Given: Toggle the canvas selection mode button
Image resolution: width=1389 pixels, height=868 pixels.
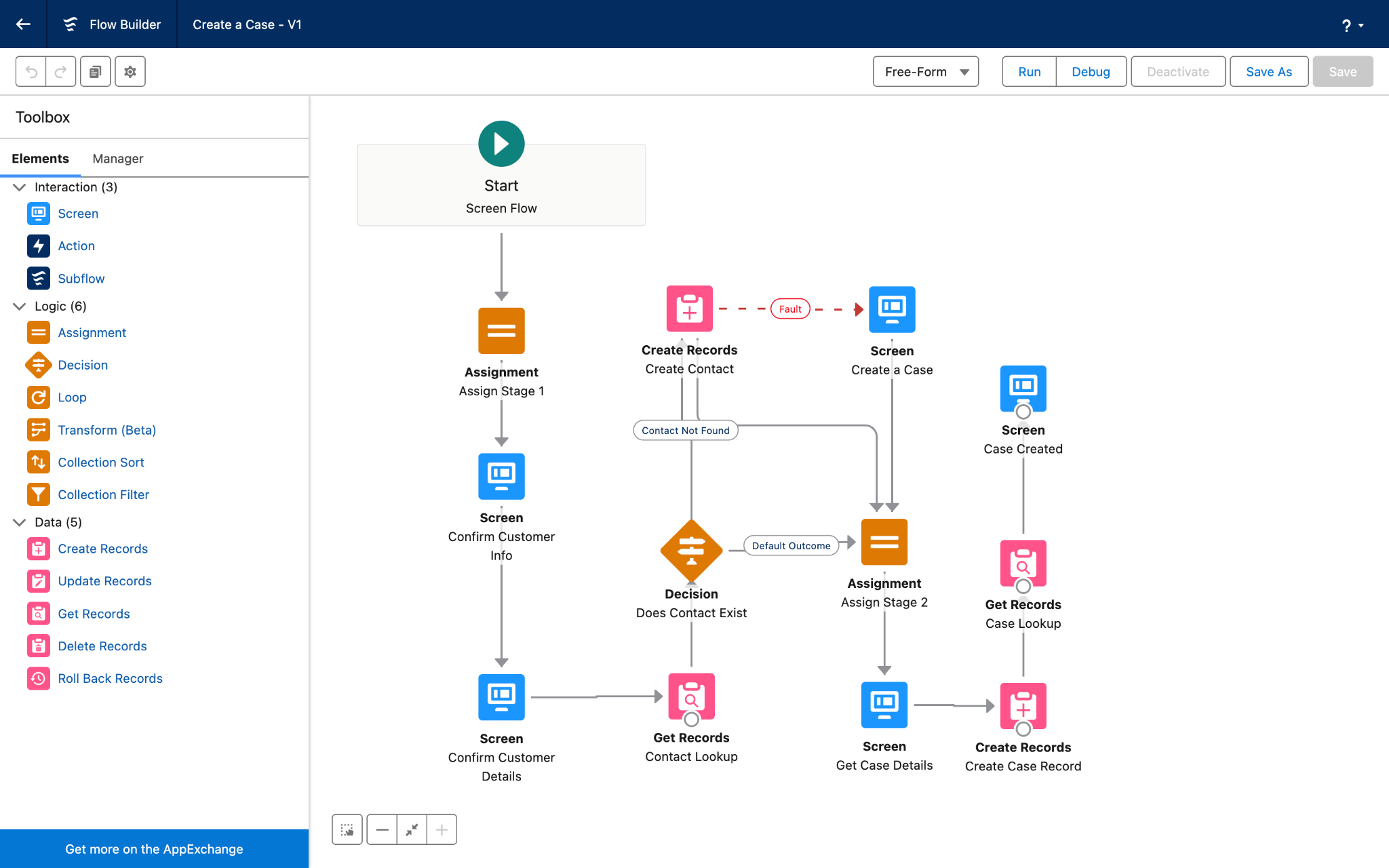Looking at the screenshot, I should 347,829.
